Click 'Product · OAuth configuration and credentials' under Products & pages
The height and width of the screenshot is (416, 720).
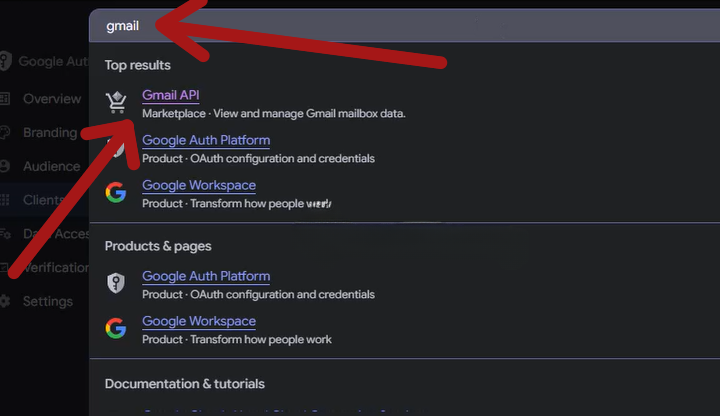pyautogui.click(x=259, y=294)
